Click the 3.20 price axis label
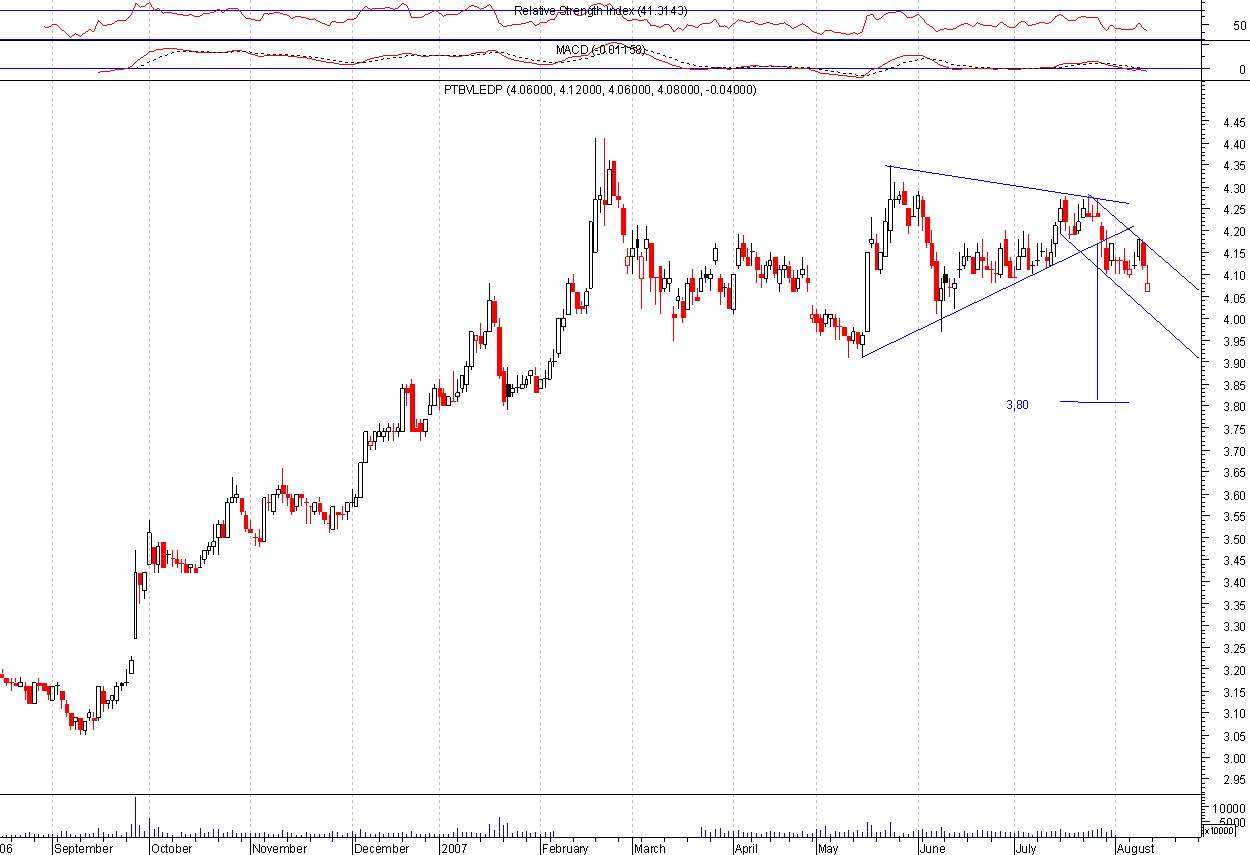1250x855 pixels. (x=1234, y=671)
